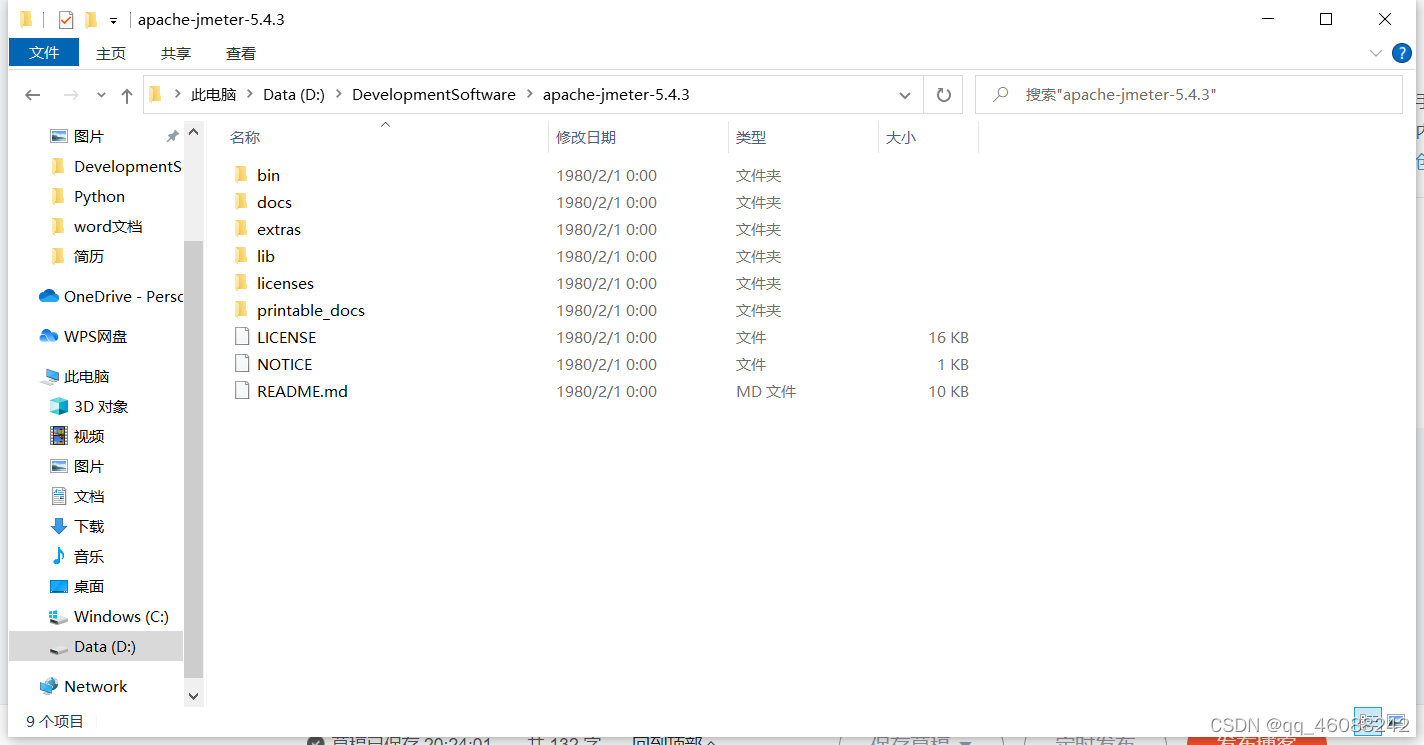Navigate to Data (D:) in breadcrumb
This screenshot has height=745, width=1424.
294,95
